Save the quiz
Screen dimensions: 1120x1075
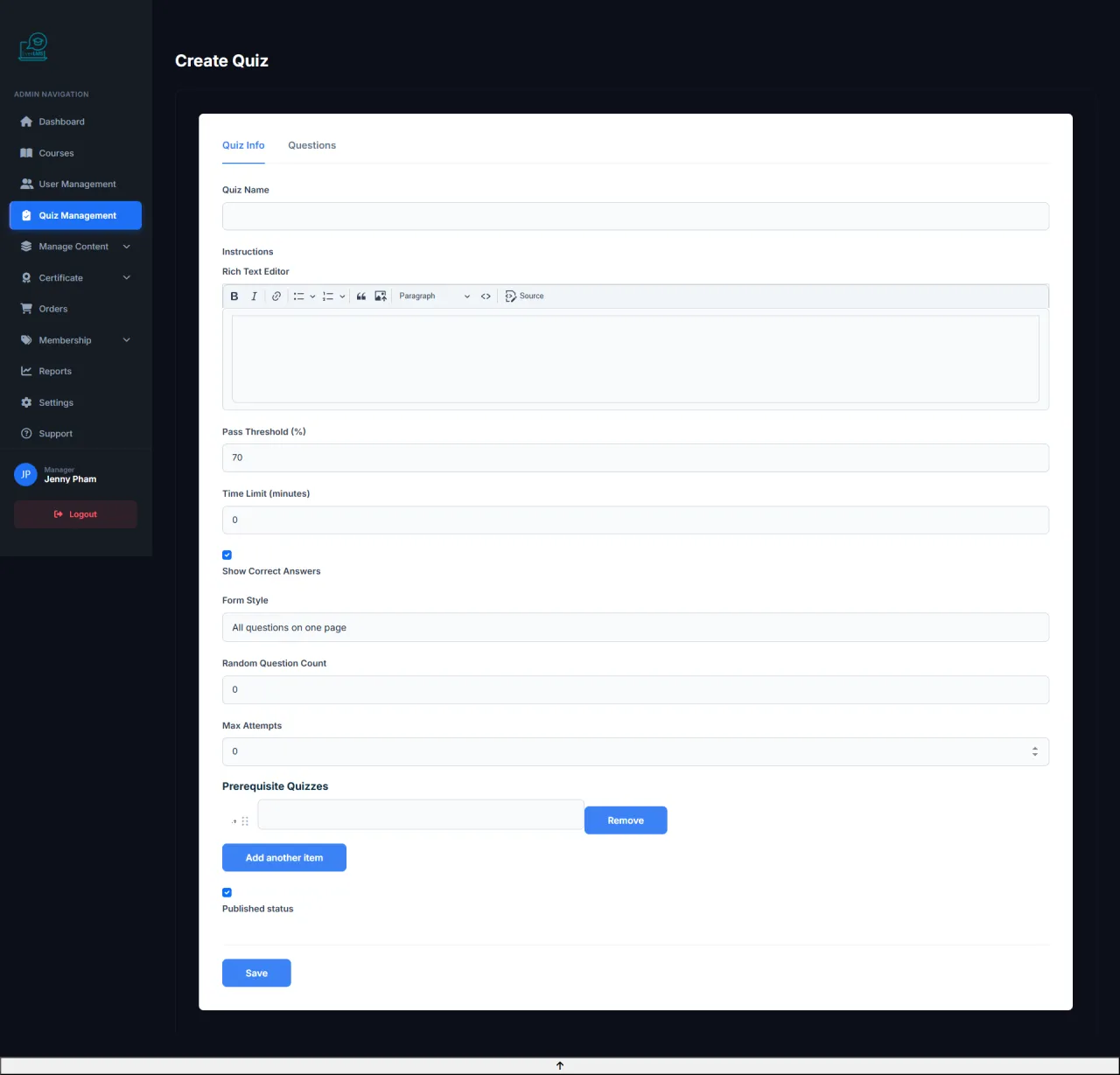click(x=256, y=973)
